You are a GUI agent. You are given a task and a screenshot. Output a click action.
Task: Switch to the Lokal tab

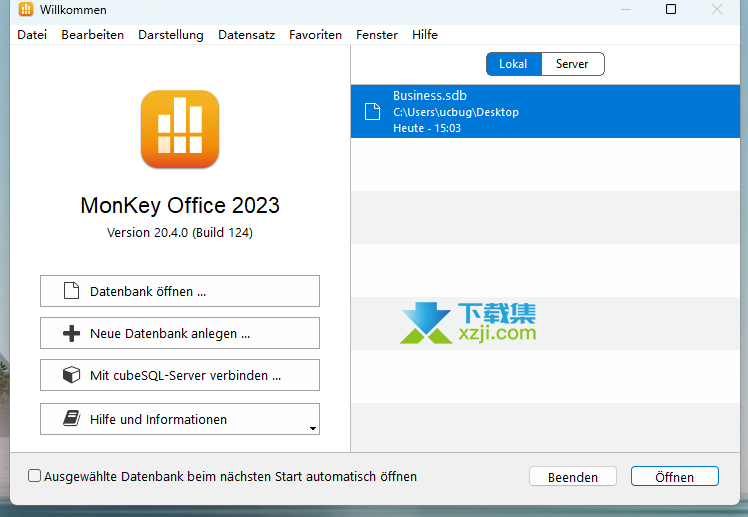(514, 64)
